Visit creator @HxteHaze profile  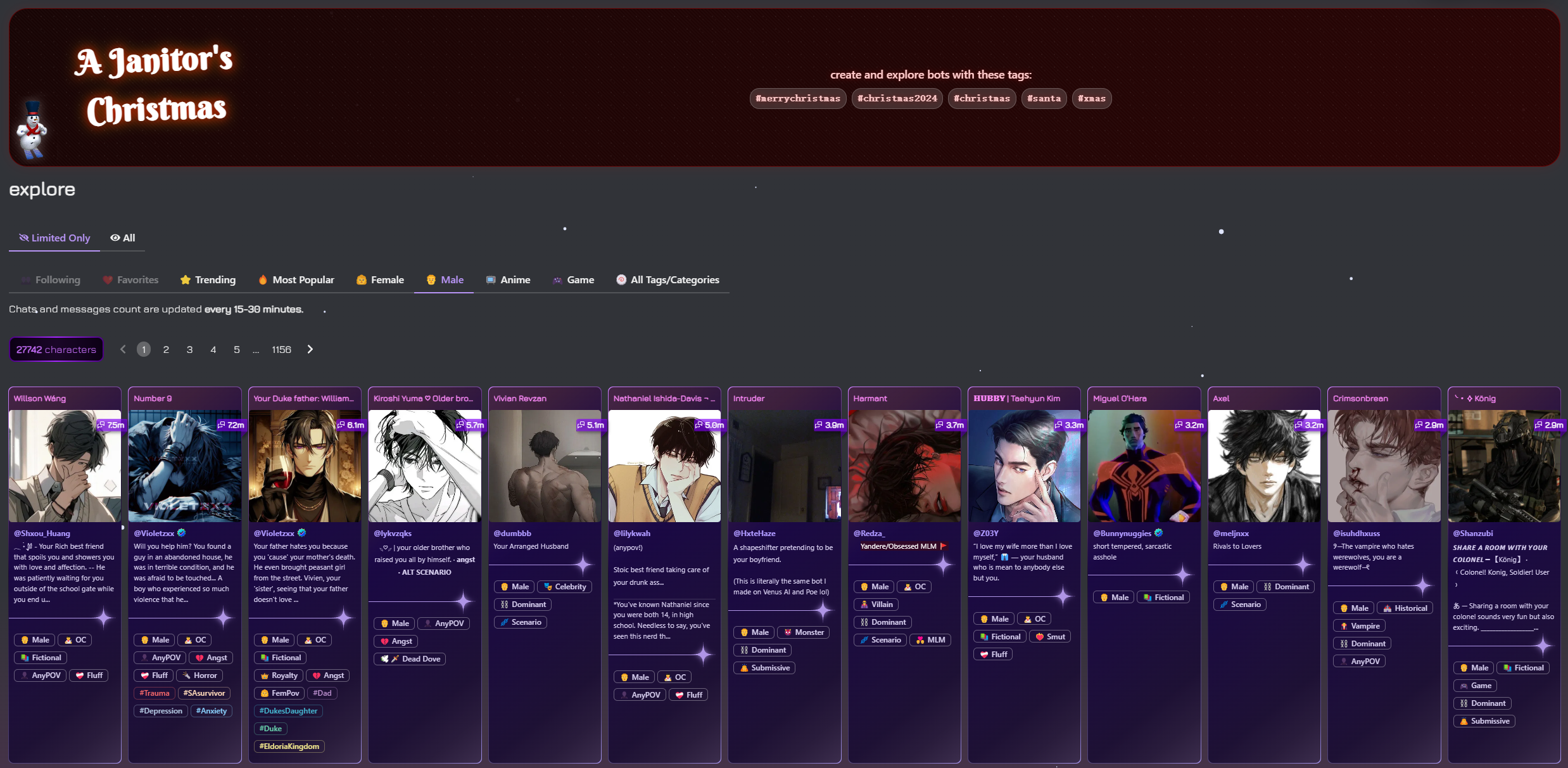tap(754, 534)
